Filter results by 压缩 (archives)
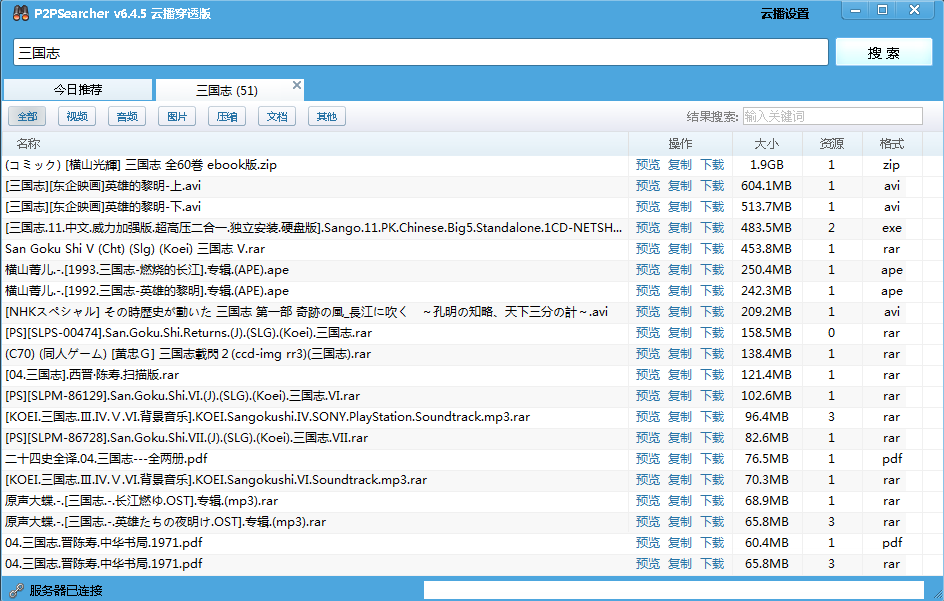 click(227, 117)
